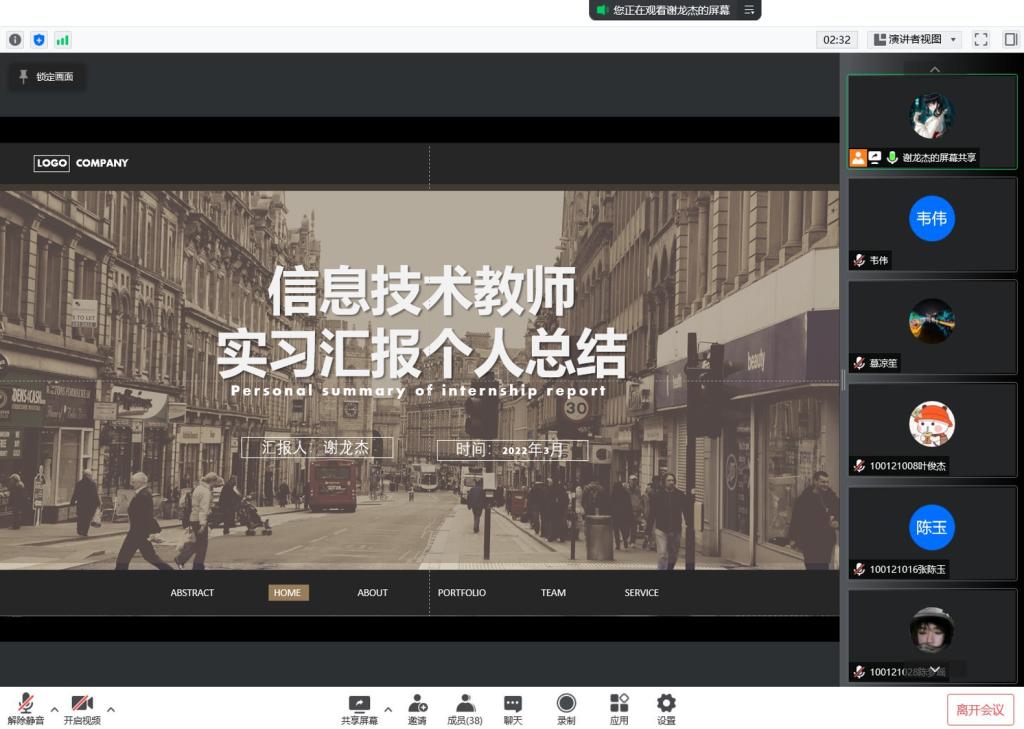Open the Invite (邀请) option

[417, 709]
